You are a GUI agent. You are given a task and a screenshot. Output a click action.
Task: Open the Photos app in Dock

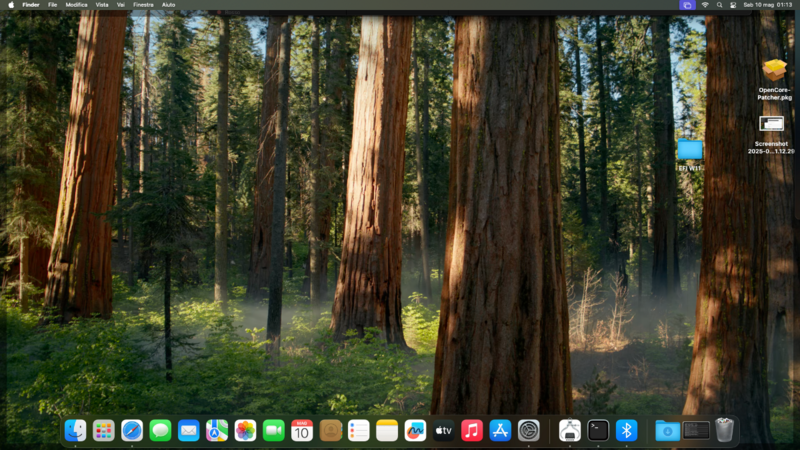245,430
